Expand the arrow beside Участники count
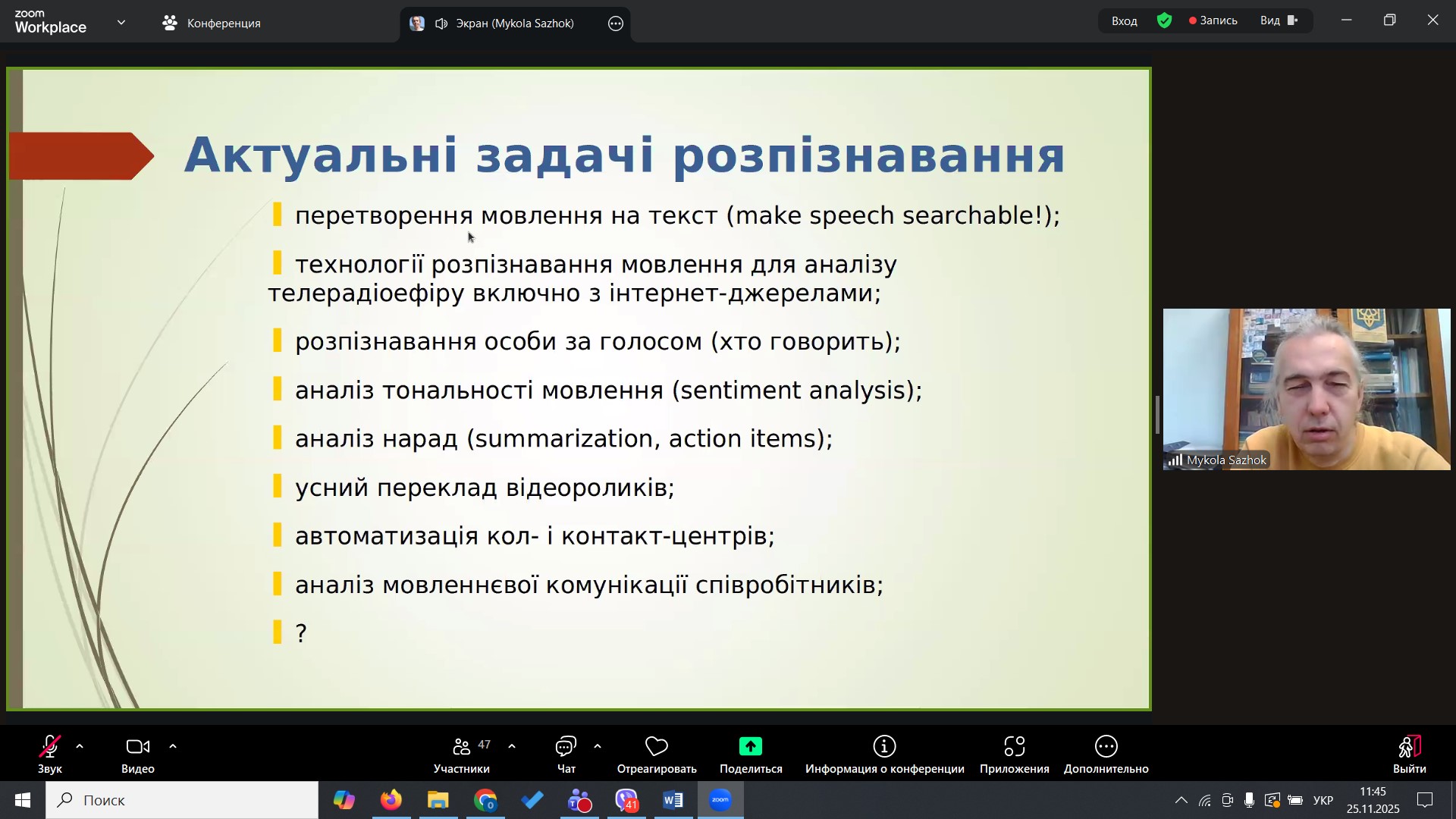This screenshot has height=819, width=1456. click(x=512, y=747)
